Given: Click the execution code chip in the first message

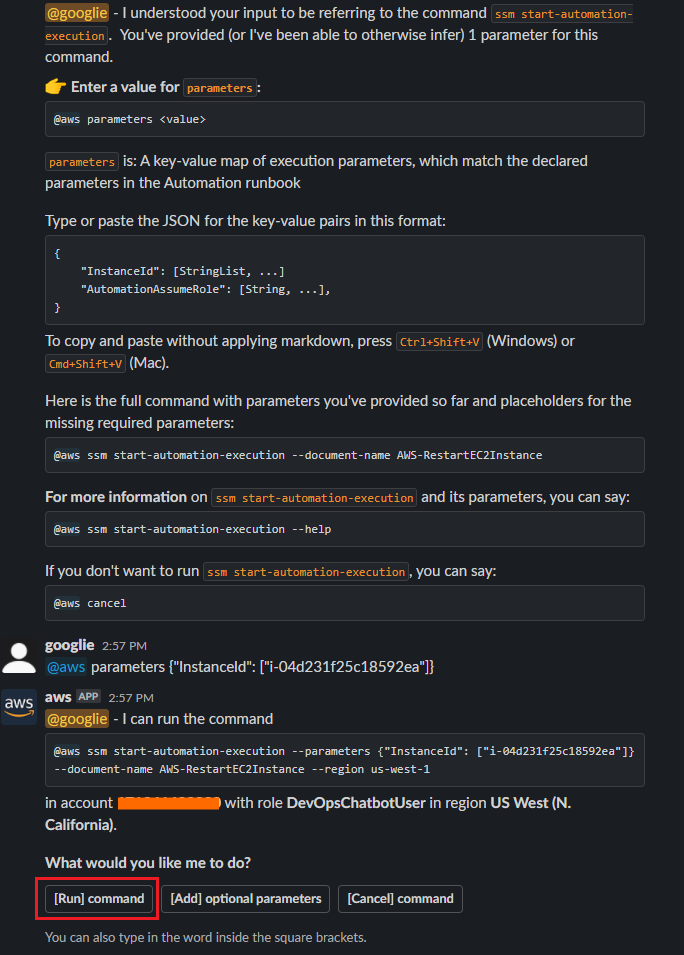Looking at the screenshot, I should pos(72,36).
